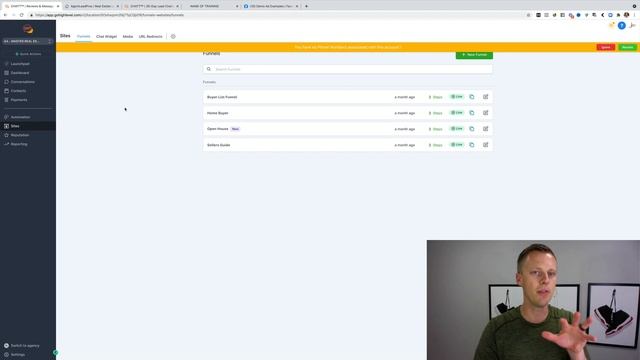Click the red button on the orange banner
The height and width of the screenshot is (360, 640).
pyautogui.click(x=605, y=47)
